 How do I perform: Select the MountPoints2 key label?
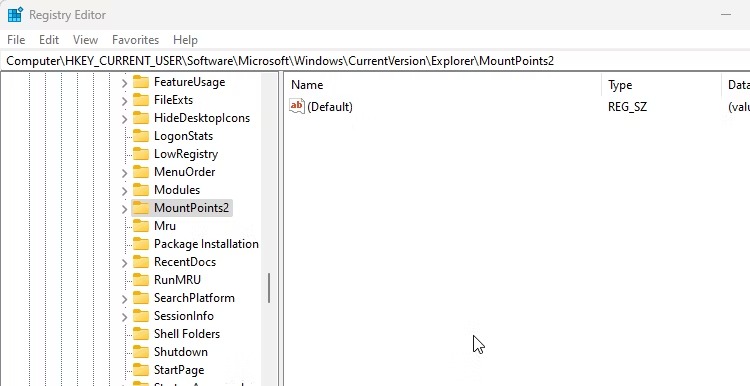191,208
